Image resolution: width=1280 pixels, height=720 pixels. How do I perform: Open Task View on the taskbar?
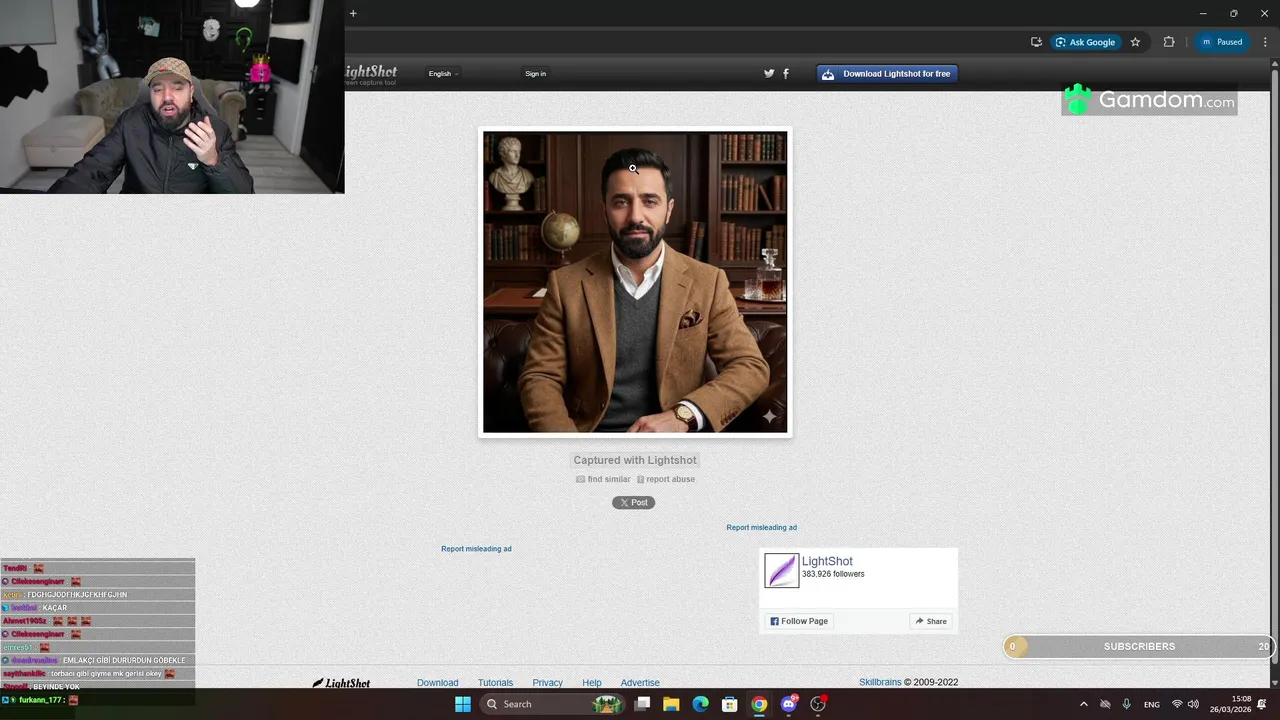[x=642, y=704]
